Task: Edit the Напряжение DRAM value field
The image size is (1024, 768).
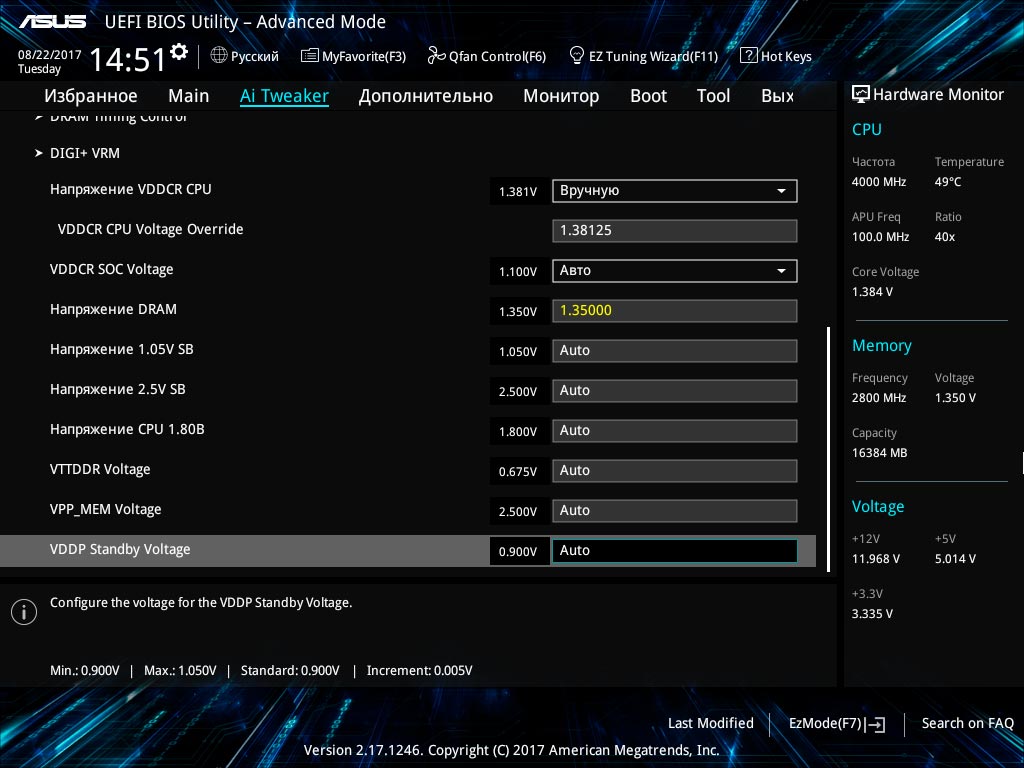Action: (x=675, y=311)
